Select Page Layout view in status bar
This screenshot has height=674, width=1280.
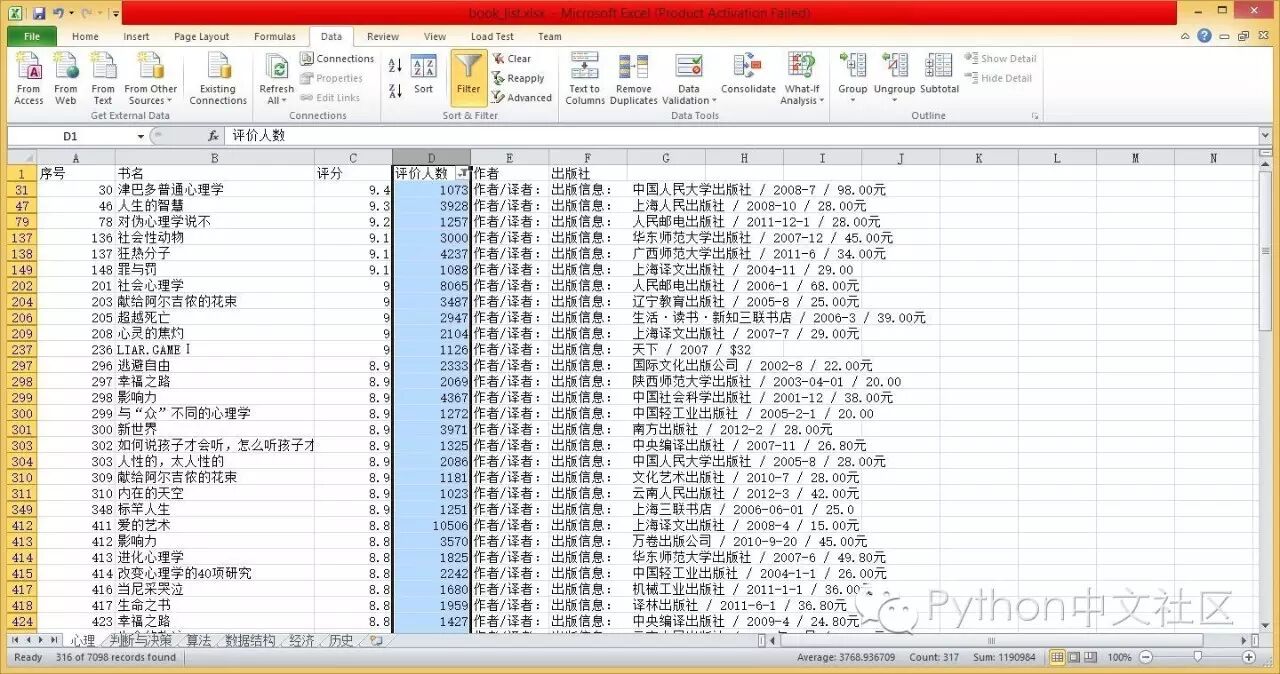click(x=1074, y=657)
